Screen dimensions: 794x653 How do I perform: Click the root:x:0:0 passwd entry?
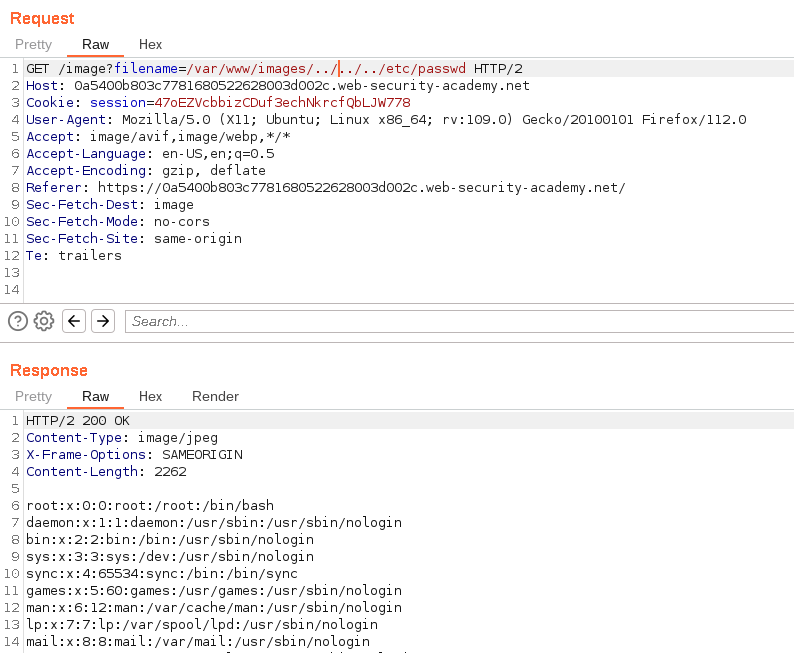point(150,506)
